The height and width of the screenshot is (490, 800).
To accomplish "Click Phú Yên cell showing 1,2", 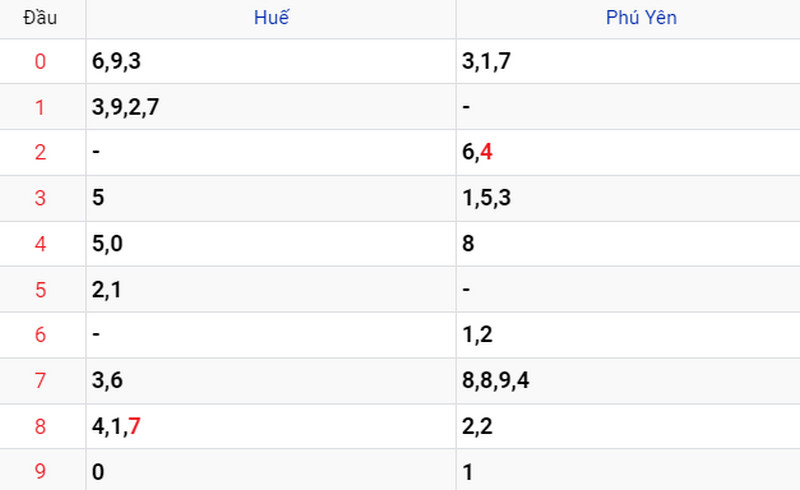I will click(628, 335).
